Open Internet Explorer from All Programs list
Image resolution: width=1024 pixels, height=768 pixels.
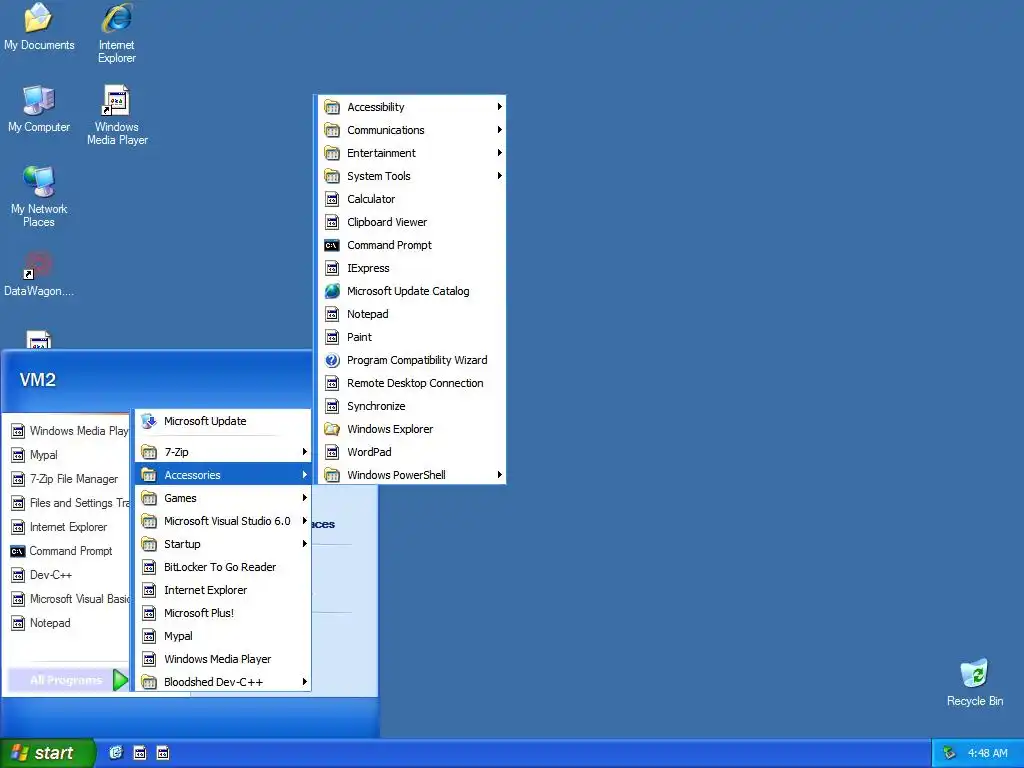pyautogui.click(x=223, y=590)
